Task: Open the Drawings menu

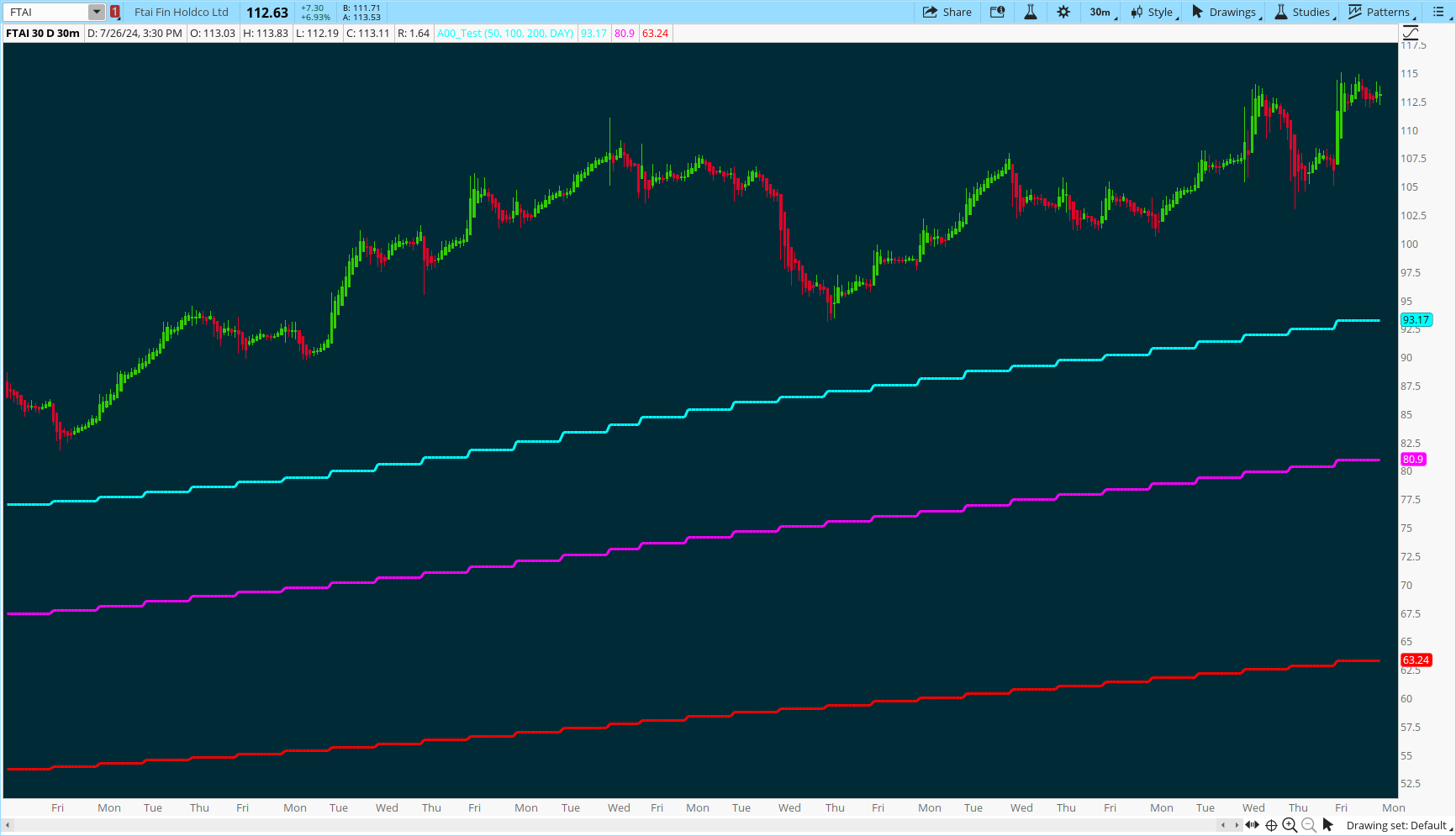Action: click(1227, 12)
